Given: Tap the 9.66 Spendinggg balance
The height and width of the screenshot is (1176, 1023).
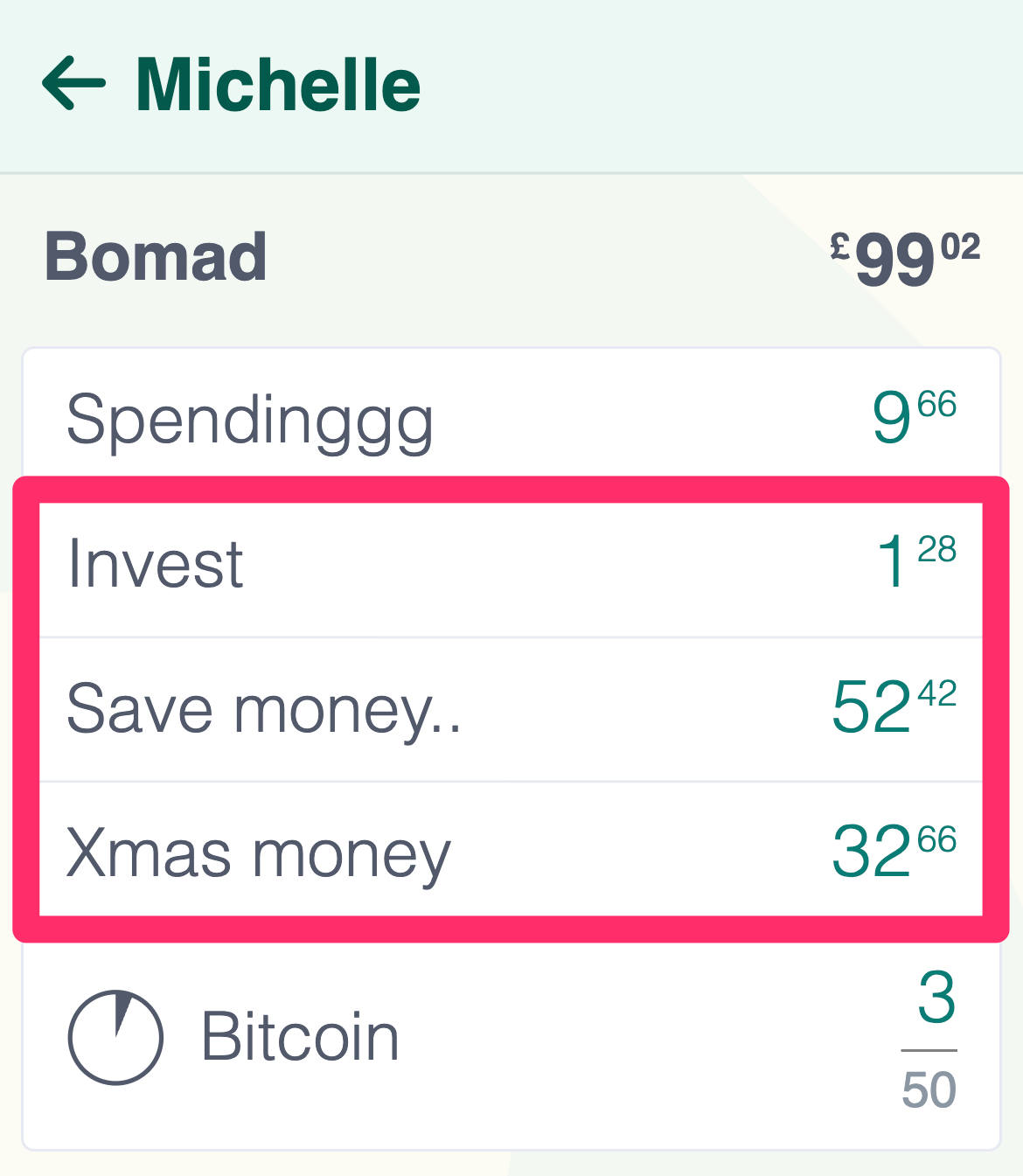Looking at the screenshot, I should click(x=914, y=417).
